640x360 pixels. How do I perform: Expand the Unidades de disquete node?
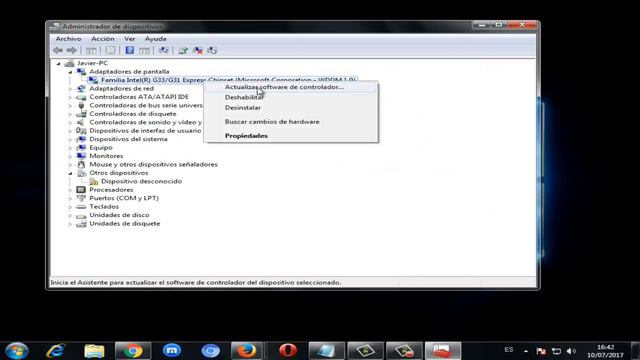[x=70, y=224]
